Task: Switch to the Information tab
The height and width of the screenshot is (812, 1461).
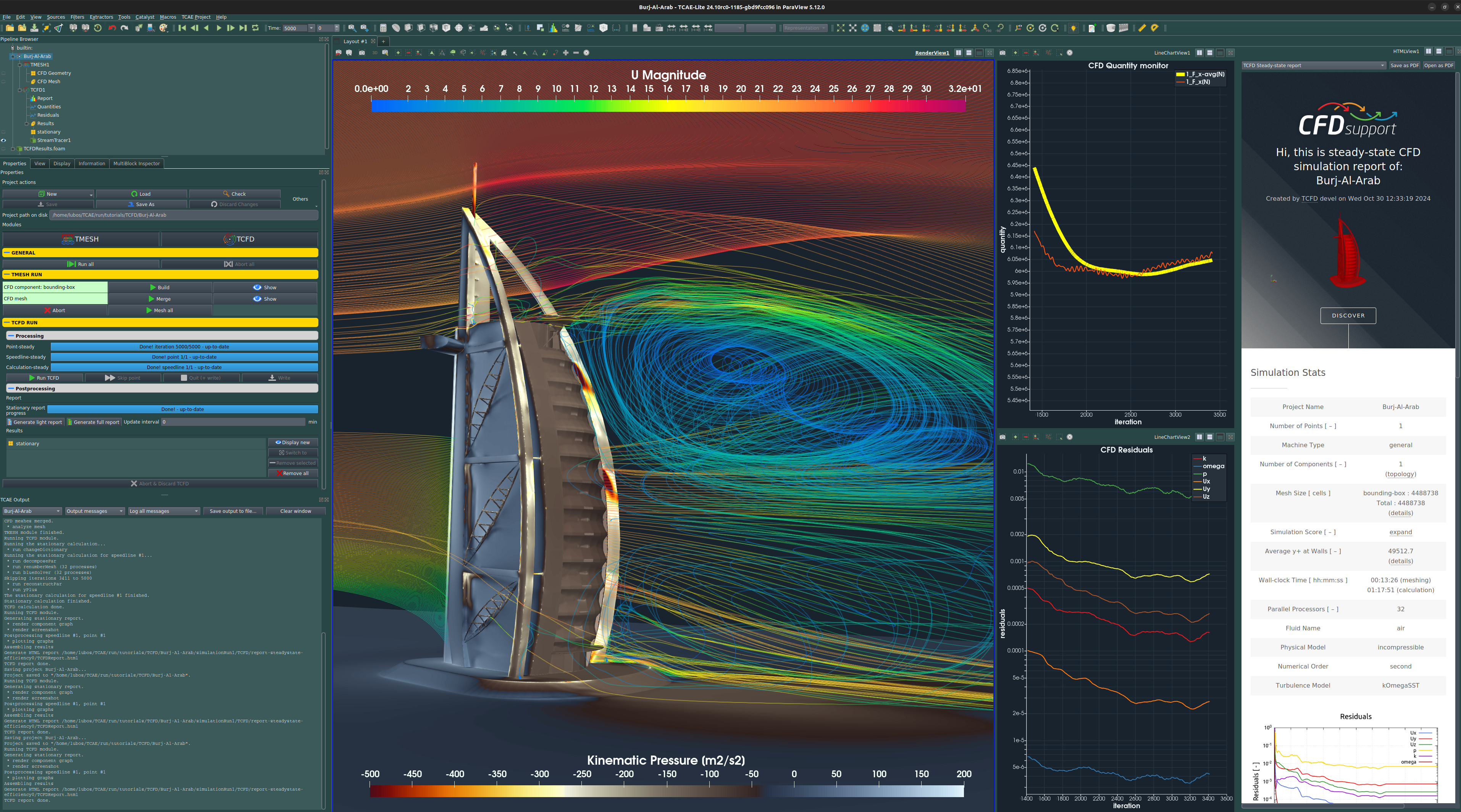Action: coord(92,163)
